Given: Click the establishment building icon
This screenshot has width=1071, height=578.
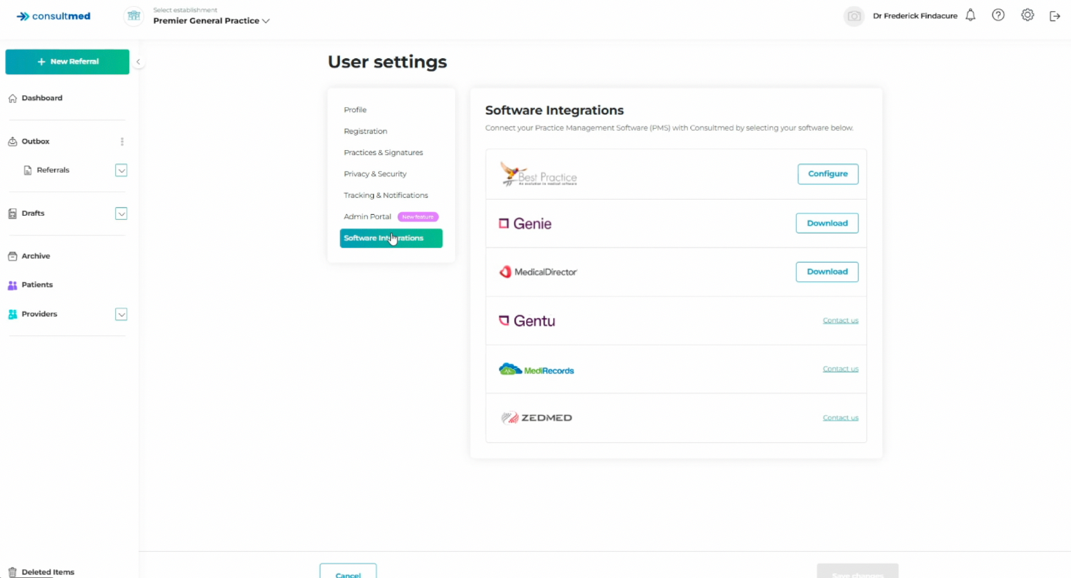Looking at the screenshot, I should (133, 16).
